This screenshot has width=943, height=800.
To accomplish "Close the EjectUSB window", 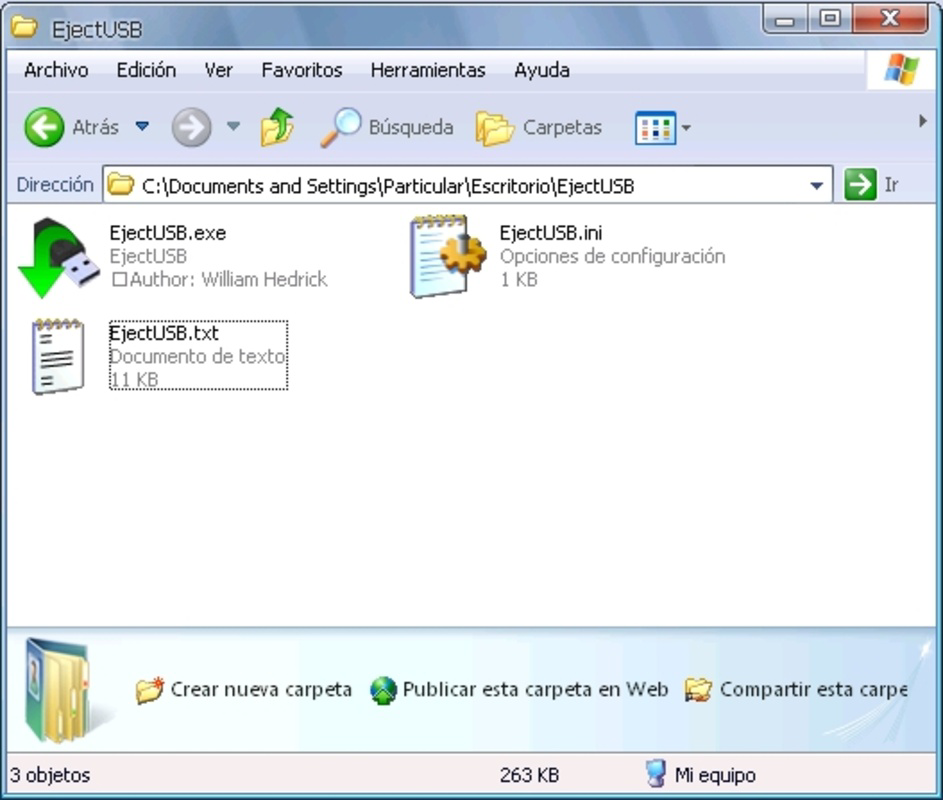I will 890,19.
